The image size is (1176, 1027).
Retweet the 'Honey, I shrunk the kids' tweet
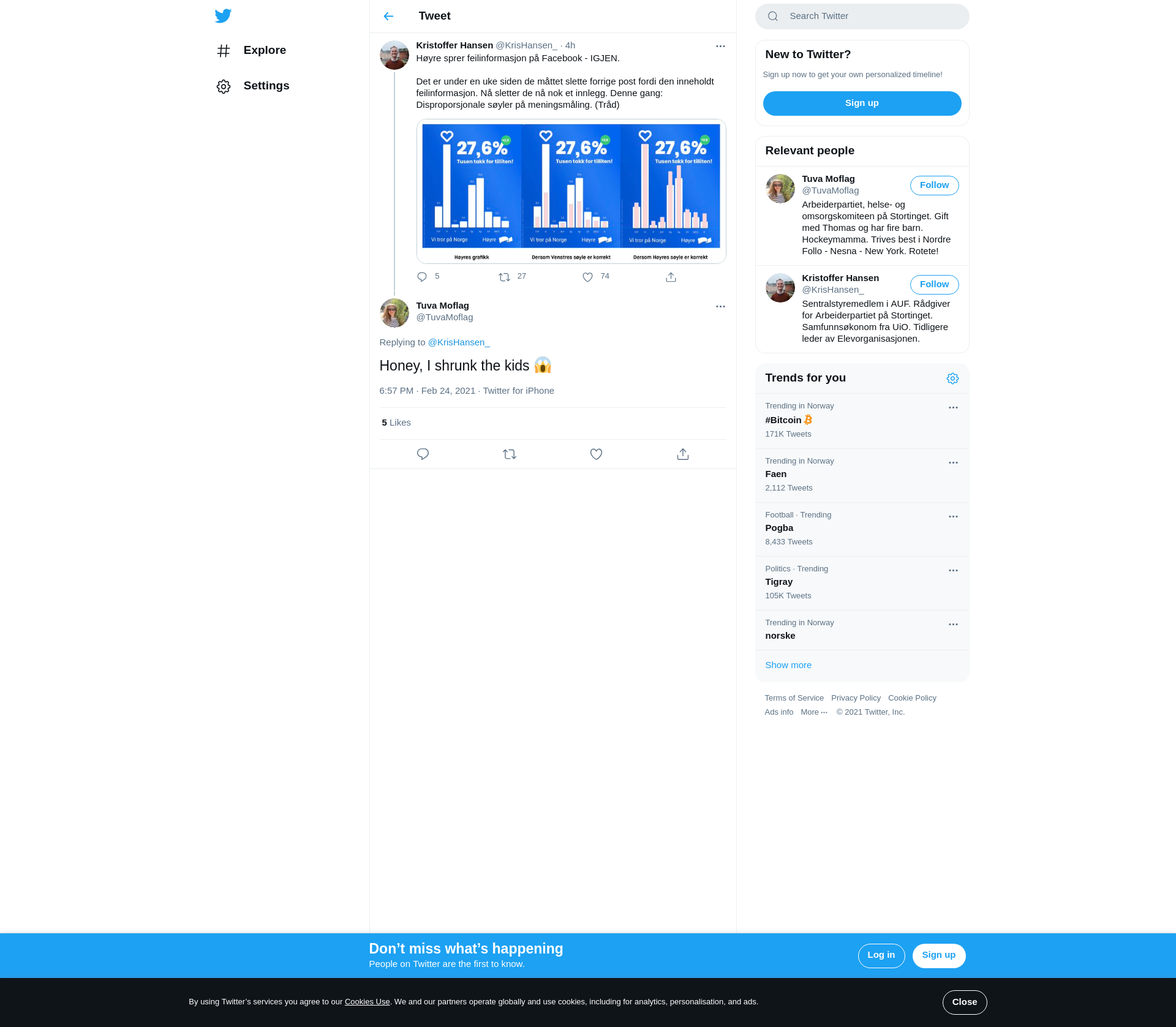510,454
